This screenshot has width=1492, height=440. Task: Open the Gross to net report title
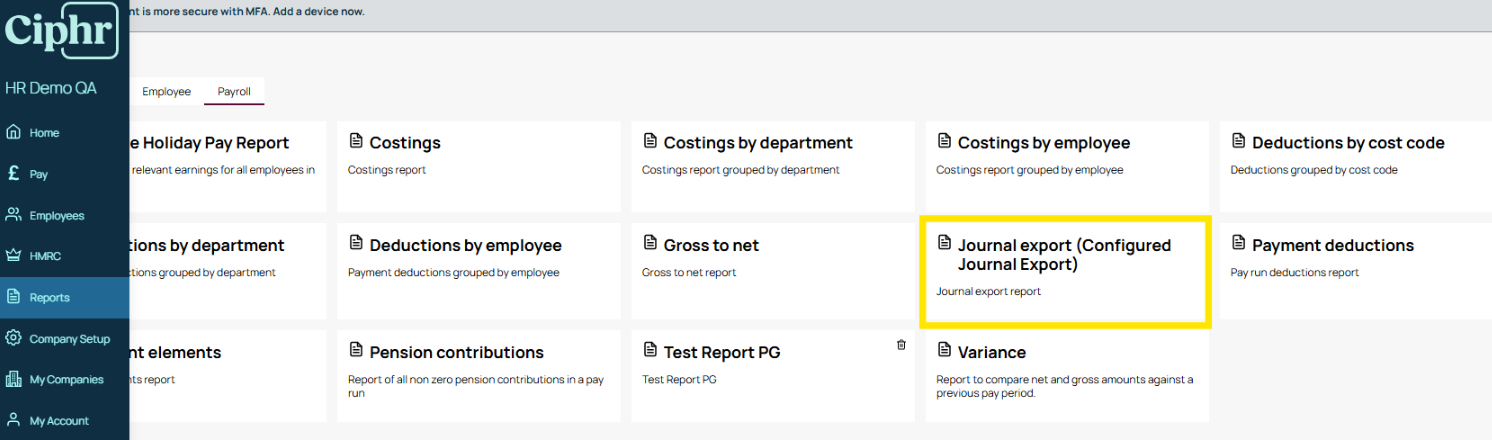click(711, 245)
